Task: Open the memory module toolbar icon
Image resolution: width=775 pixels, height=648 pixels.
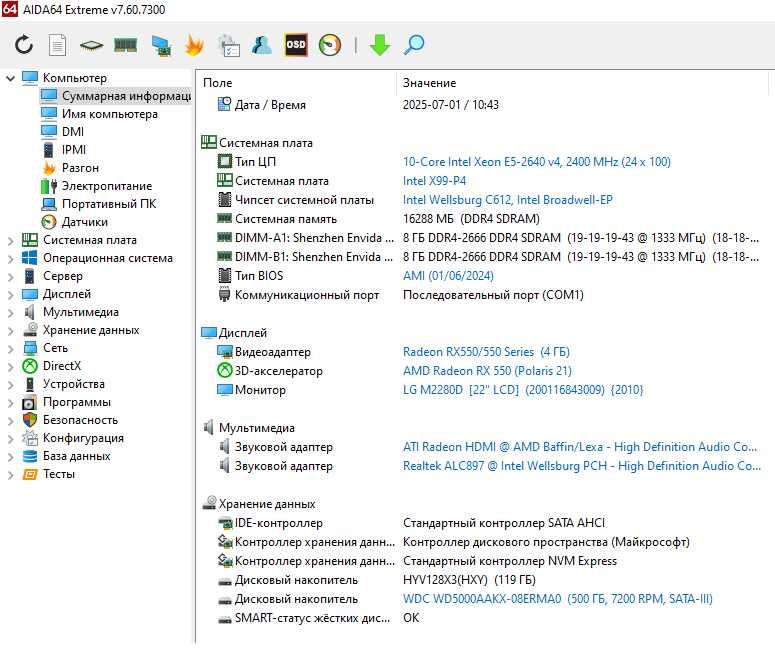Action: click(x=126, y=45)
